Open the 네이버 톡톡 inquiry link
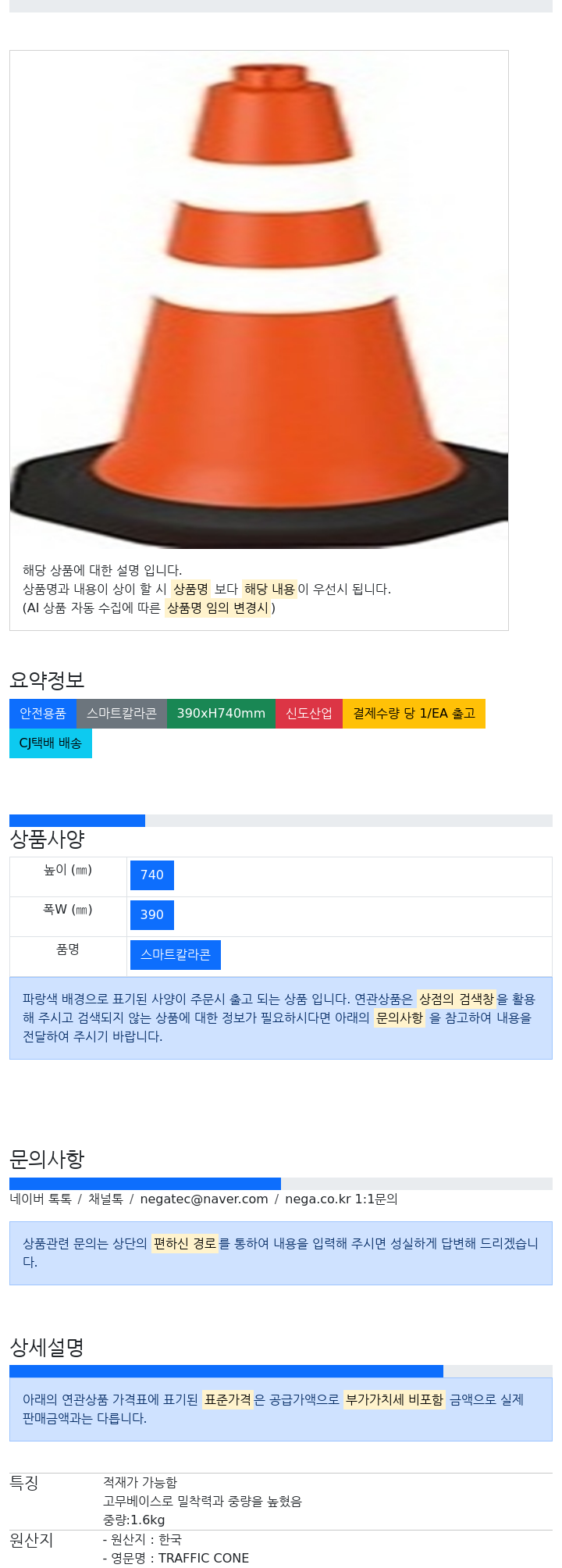 (41, 1199)
